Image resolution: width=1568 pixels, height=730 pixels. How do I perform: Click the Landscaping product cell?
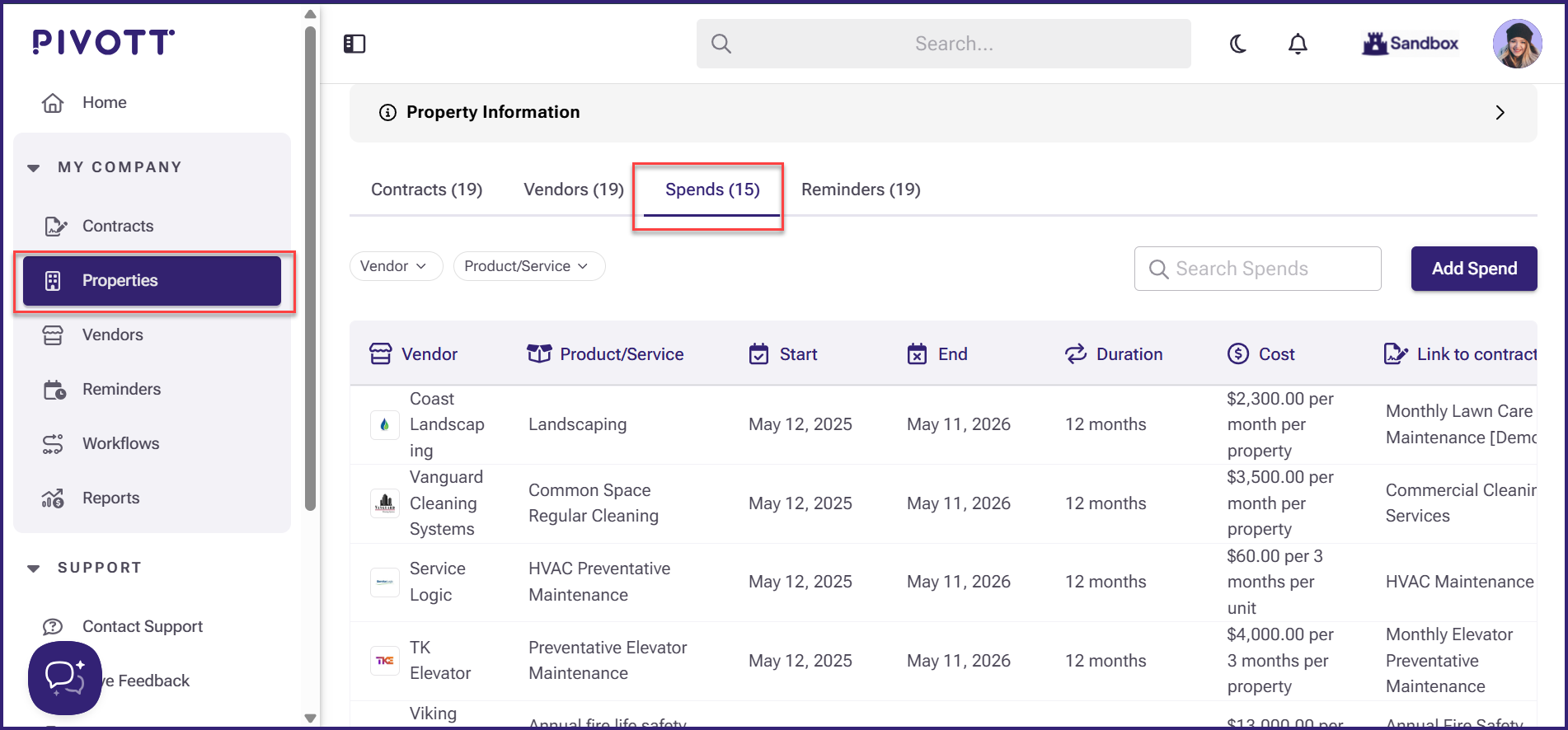point(577,425)
